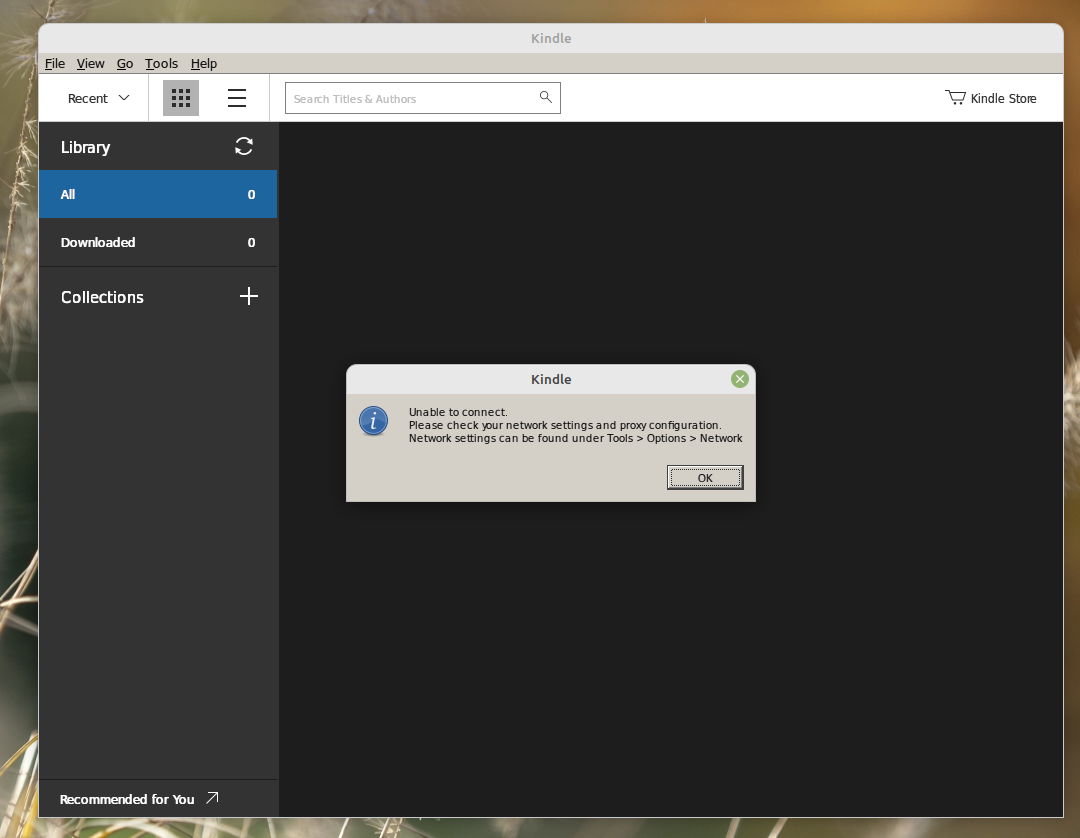1080x838 pixels.
Task: Open the File menu
Action: tap(55, 63)
